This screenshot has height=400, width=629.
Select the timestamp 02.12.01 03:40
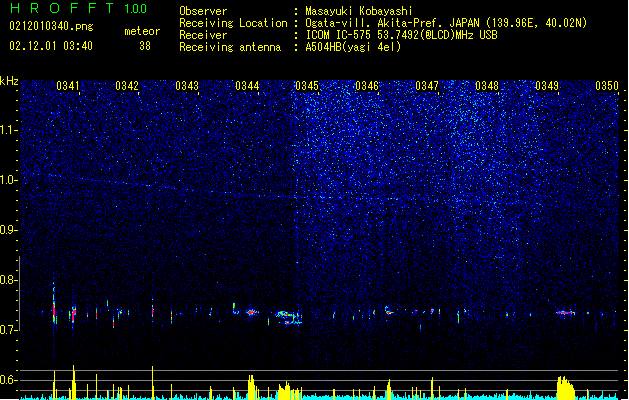coord(51,46)
